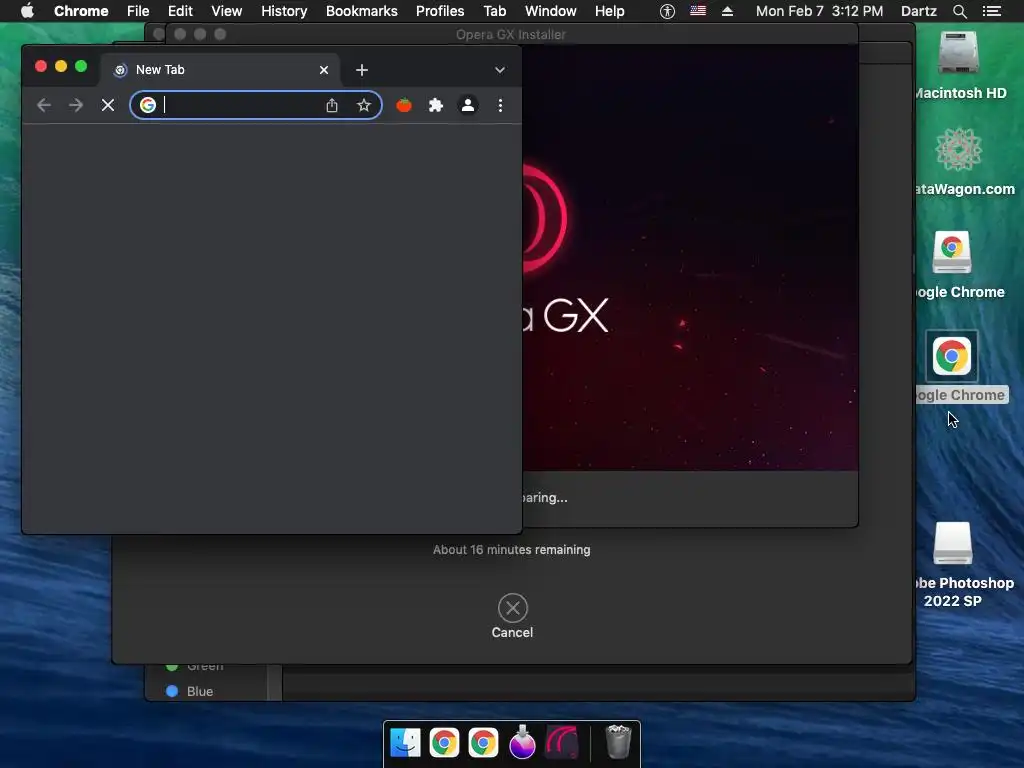Select the Google Chrome disk image icon

[952, 251]
